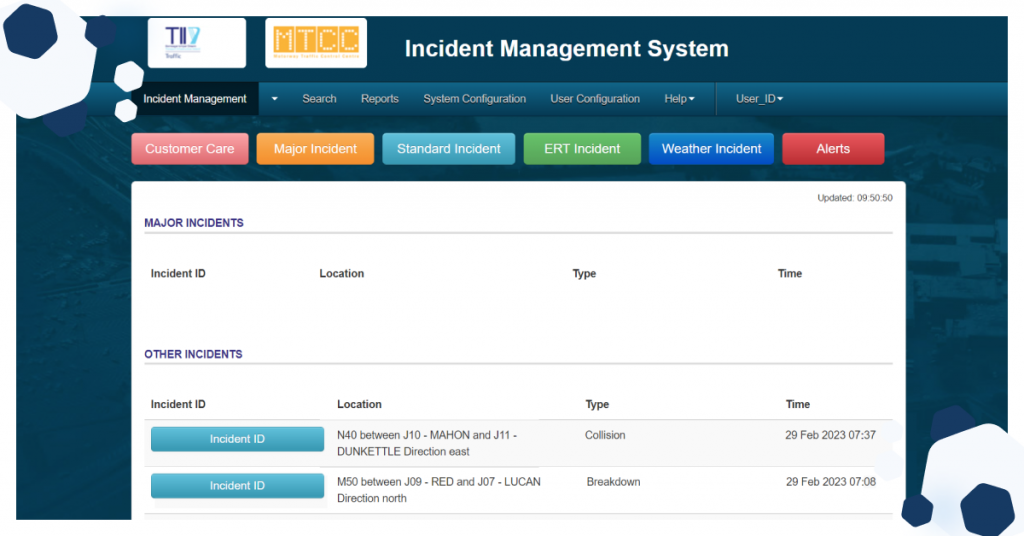Click the TII Traffic logo
This screenshot has width=1024, height=536.
click(x=197, y=43)
